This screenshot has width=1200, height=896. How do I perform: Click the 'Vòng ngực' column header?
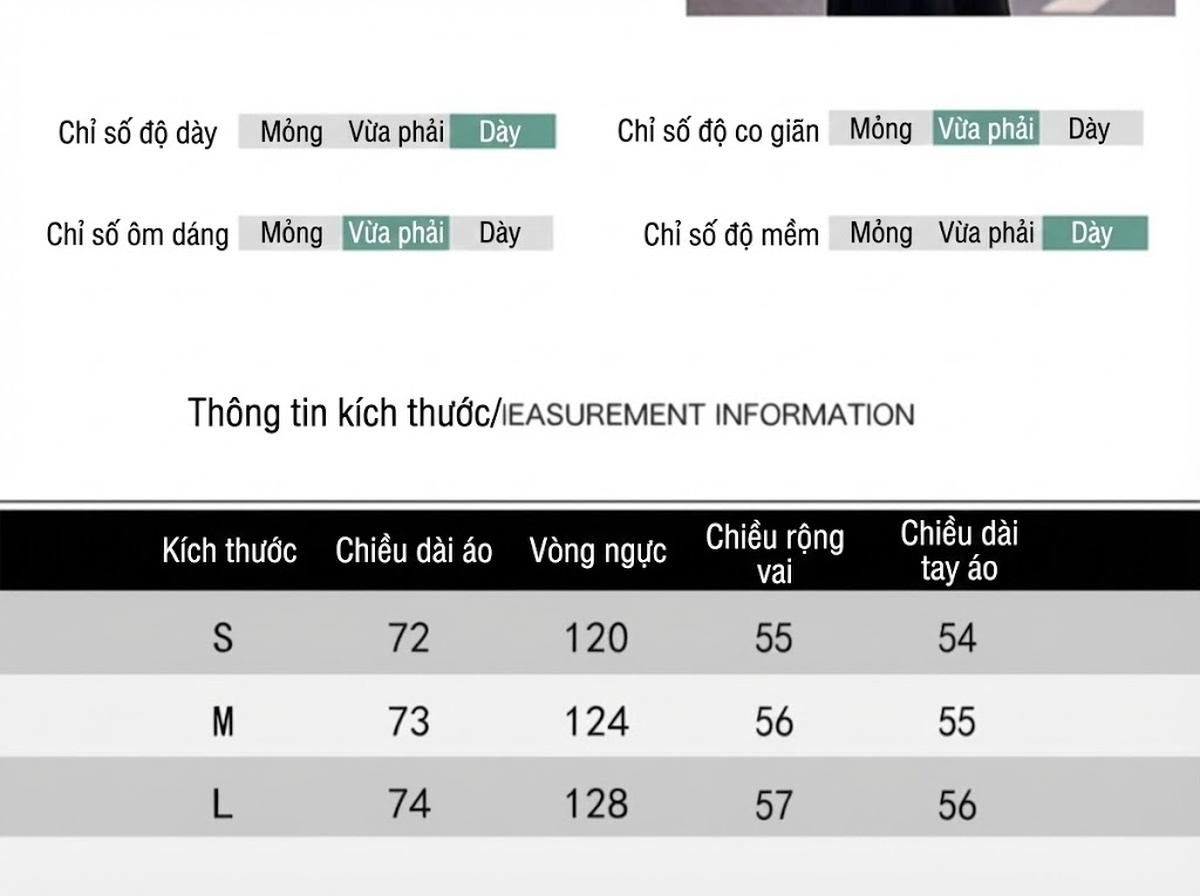click(x=598, y=551)
